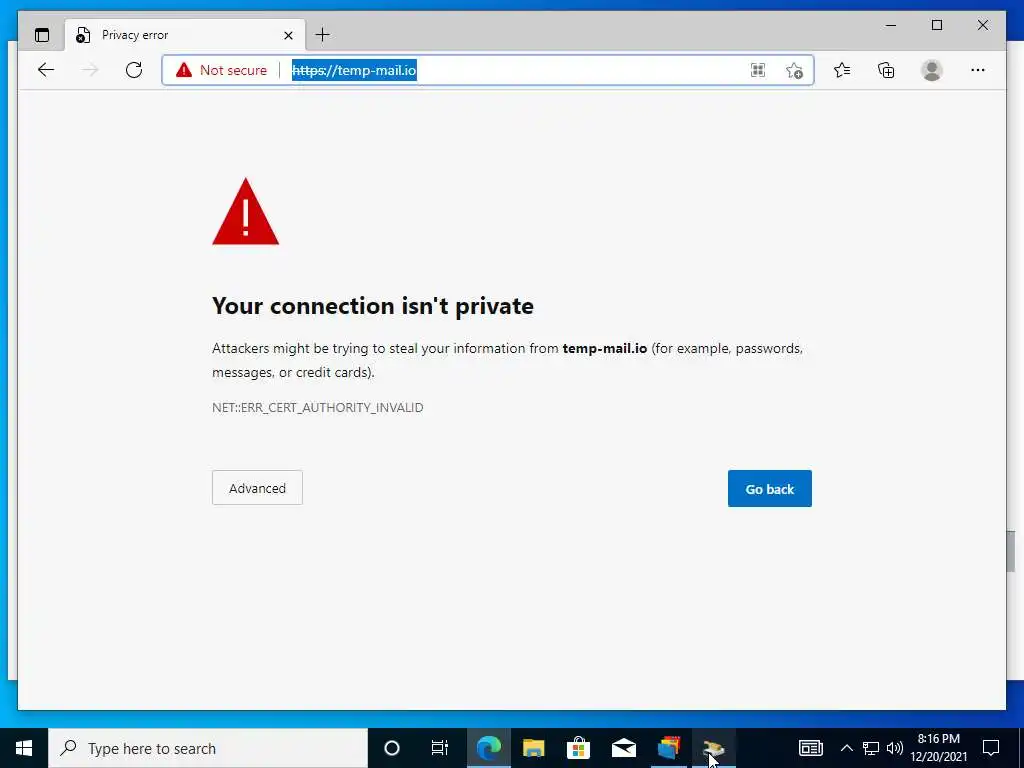This screenshot has height=768, width=1024.
Task: Click the forward navigation arrow
Action: 90,70
